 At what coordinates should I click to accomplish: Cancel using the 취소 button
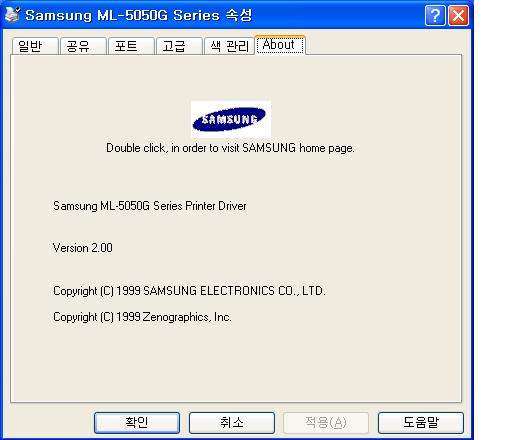point(232,423)
